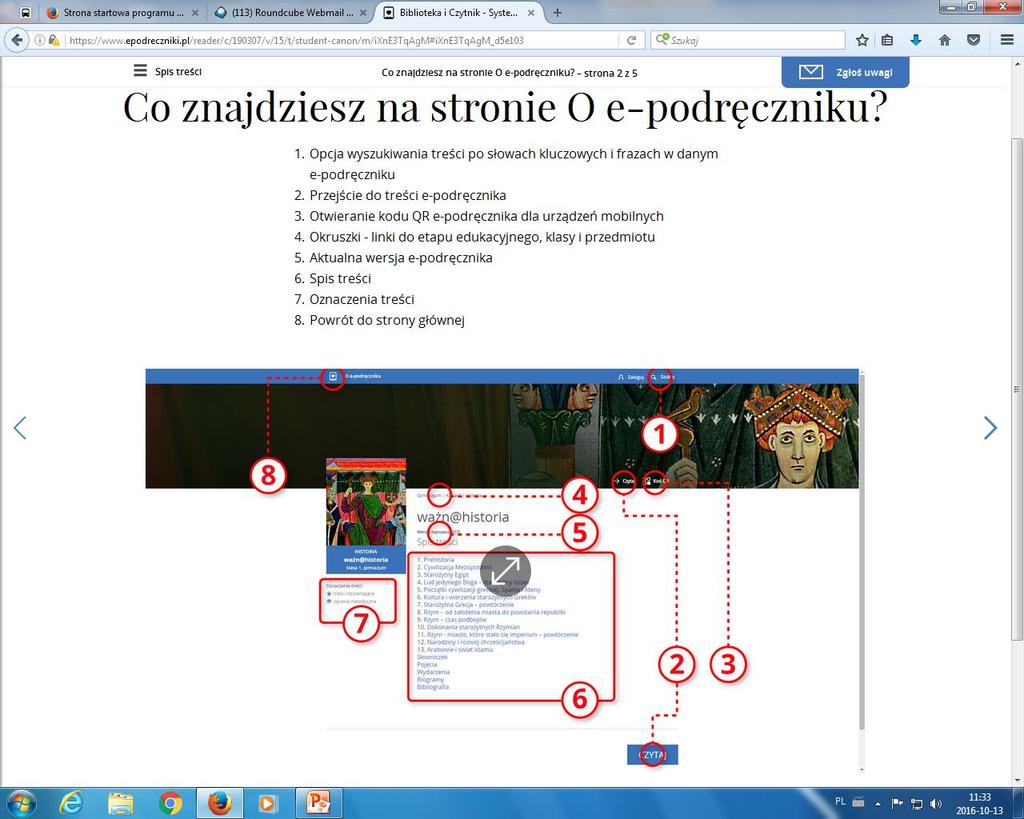This screenshot has height=819, width=1024.
Task: Go to the Firefox home page icon
Action: (944, 40)
